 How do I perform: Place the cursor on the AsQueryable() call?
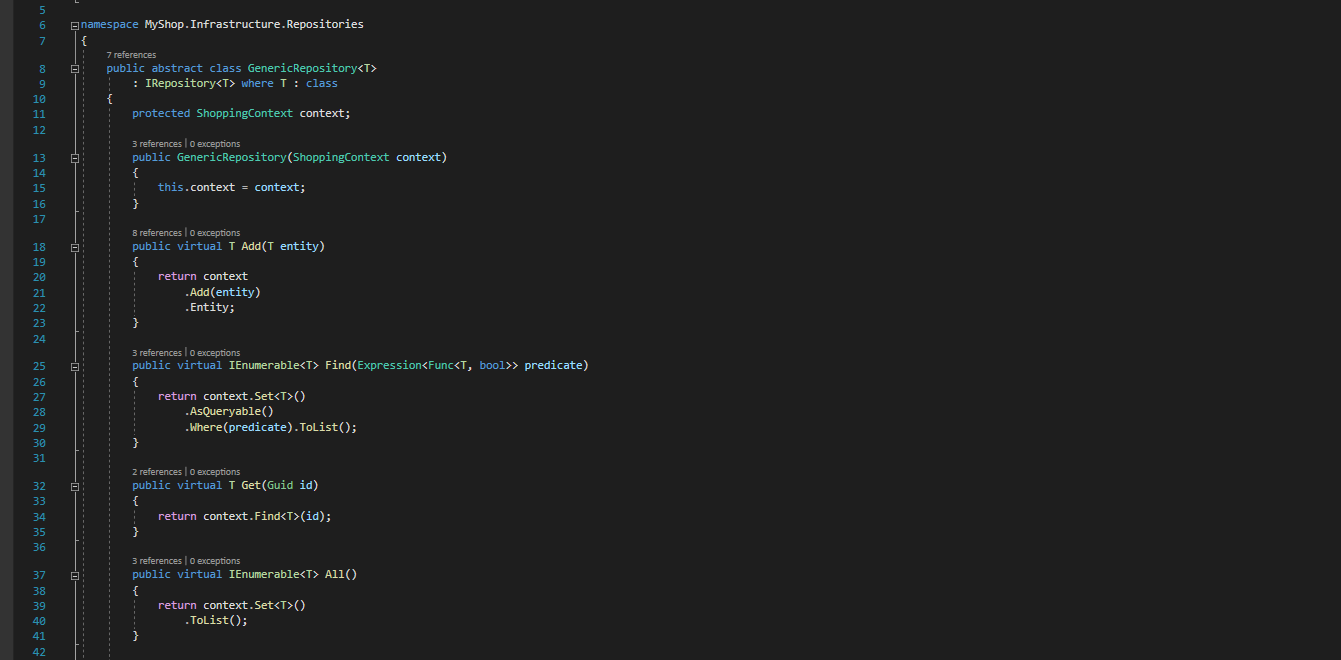tap(231, 412)
